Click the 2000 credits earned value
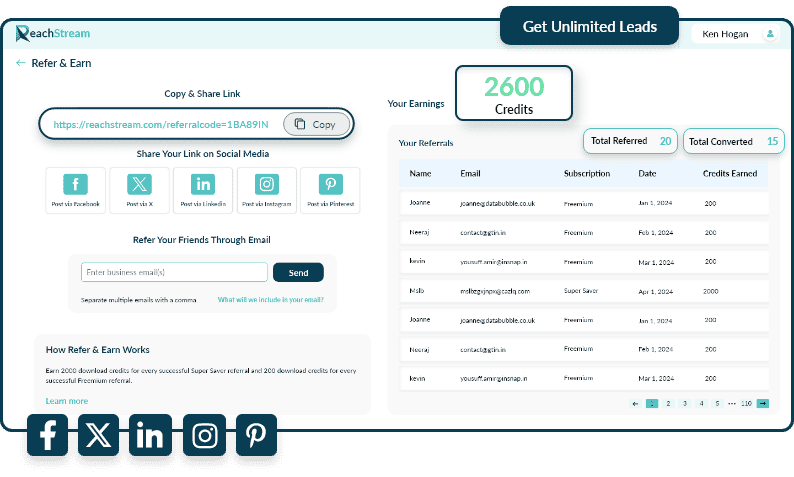794x477 pixels. coord(710,291)
